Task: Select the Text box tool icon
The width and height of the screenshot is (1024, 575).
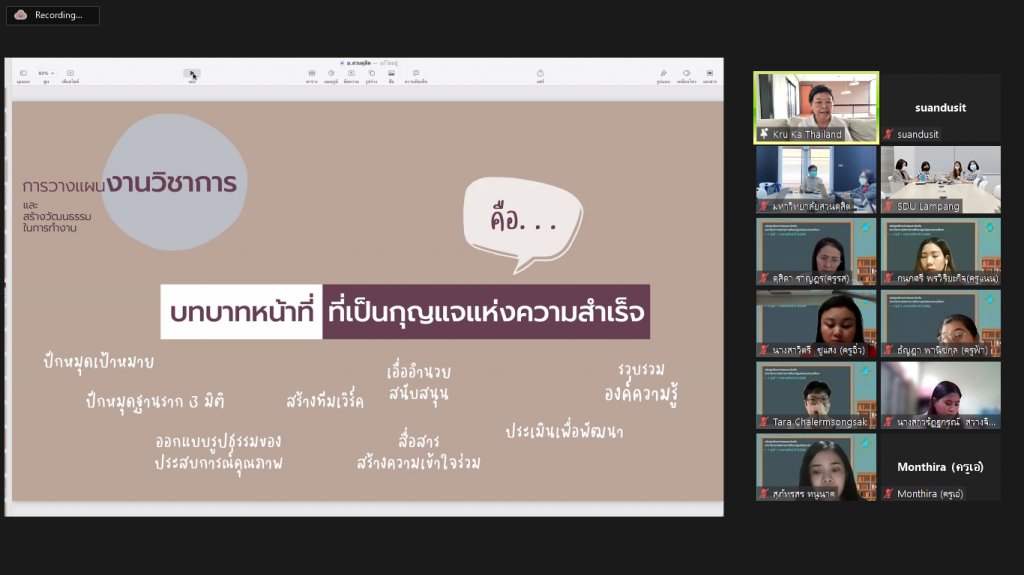Action: pyautogui.click(x=351, y=74)
